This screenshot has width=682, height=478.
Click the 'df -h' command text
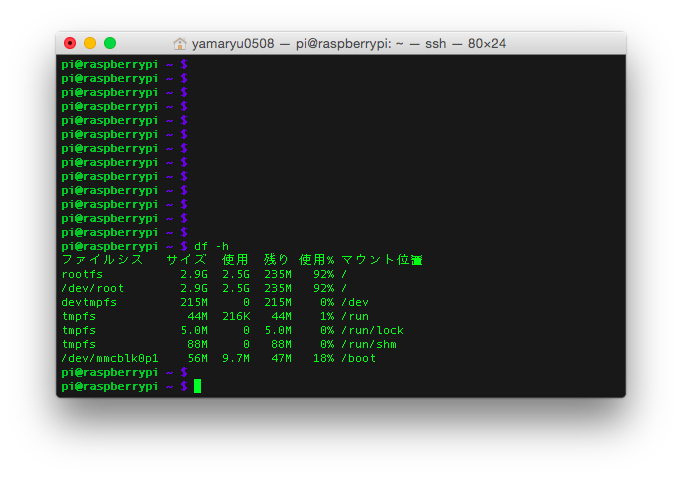[211, 246]
